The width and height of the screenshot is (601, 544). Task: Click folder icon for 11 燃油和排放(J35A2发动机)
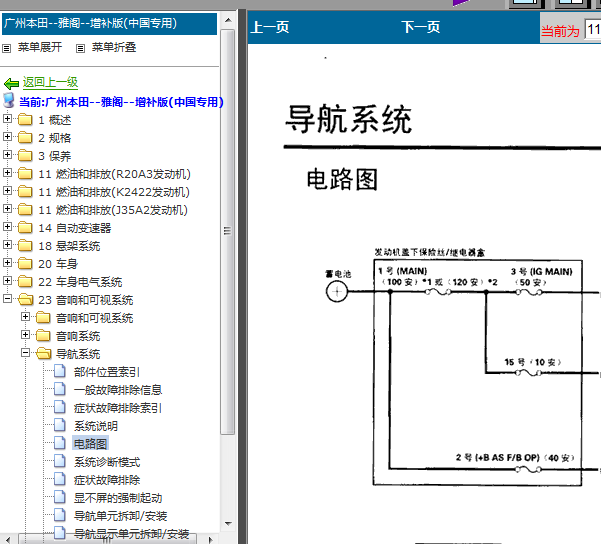coord(25,209)
